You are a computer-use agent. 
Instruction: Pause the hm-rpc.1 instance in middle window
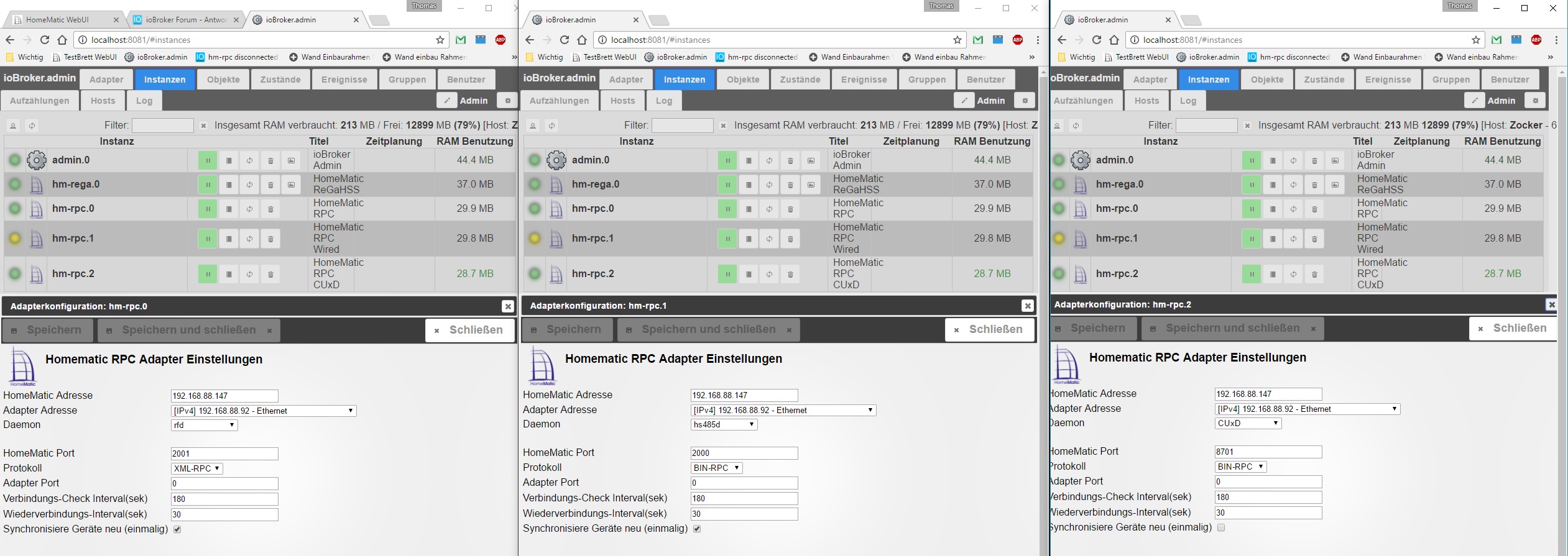(x=727, y=239)
